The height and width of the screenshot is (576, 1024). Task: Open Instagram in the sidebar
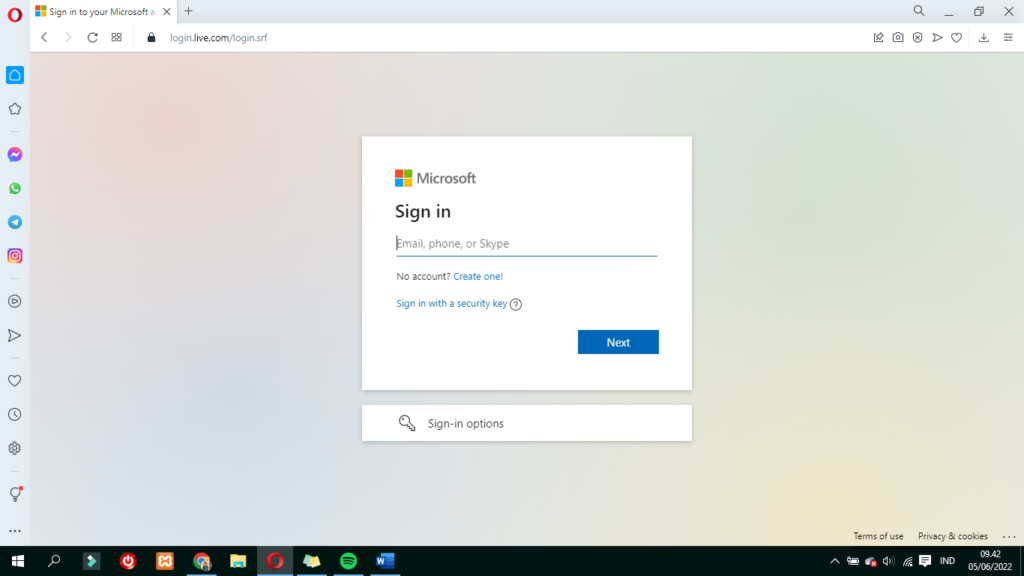click(15, 256)
